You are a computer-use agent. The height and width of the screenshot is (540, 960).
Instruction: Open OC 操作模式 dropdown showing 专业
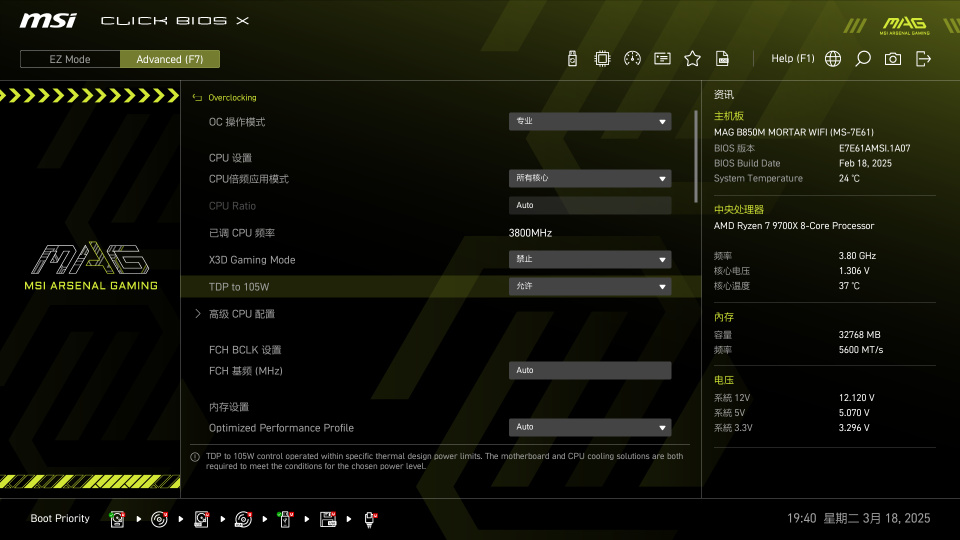tap(590, 121)
